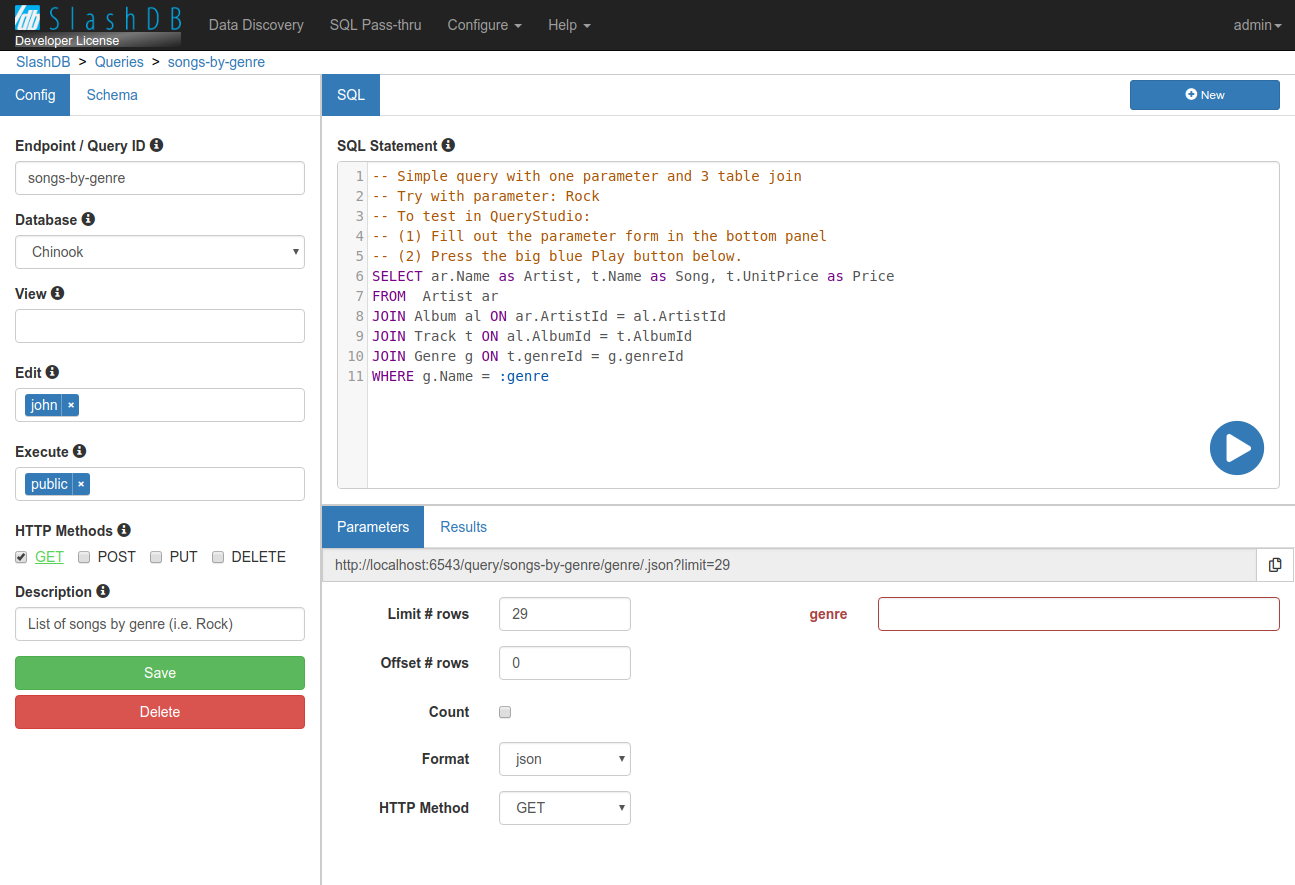Remove john tag from Edit field
The width and height of the screenshot is (1295, 885).
pos(71,405)
